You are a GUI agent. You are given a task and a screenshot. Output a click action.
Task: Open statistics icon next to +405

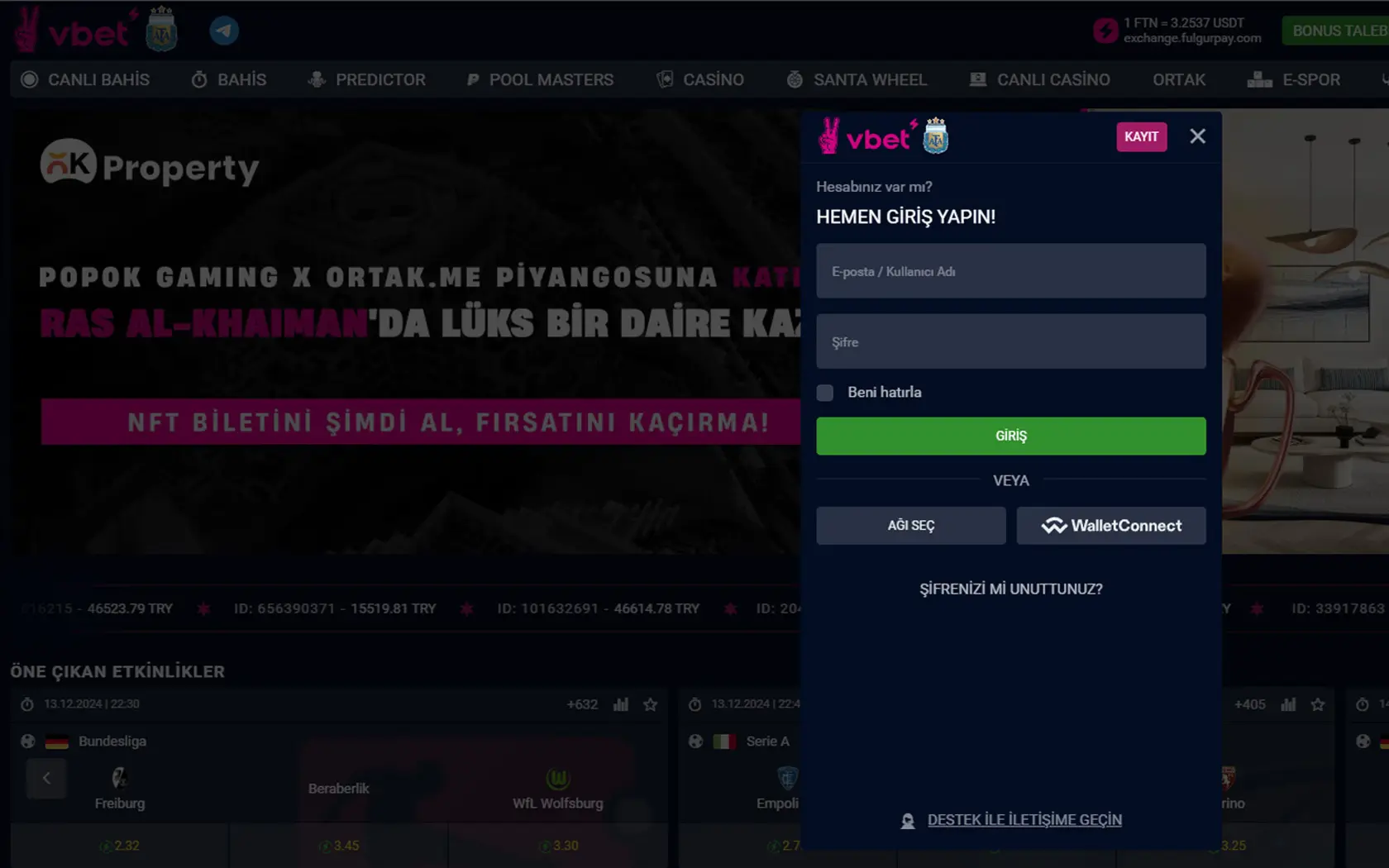[x=1288, y=704]
